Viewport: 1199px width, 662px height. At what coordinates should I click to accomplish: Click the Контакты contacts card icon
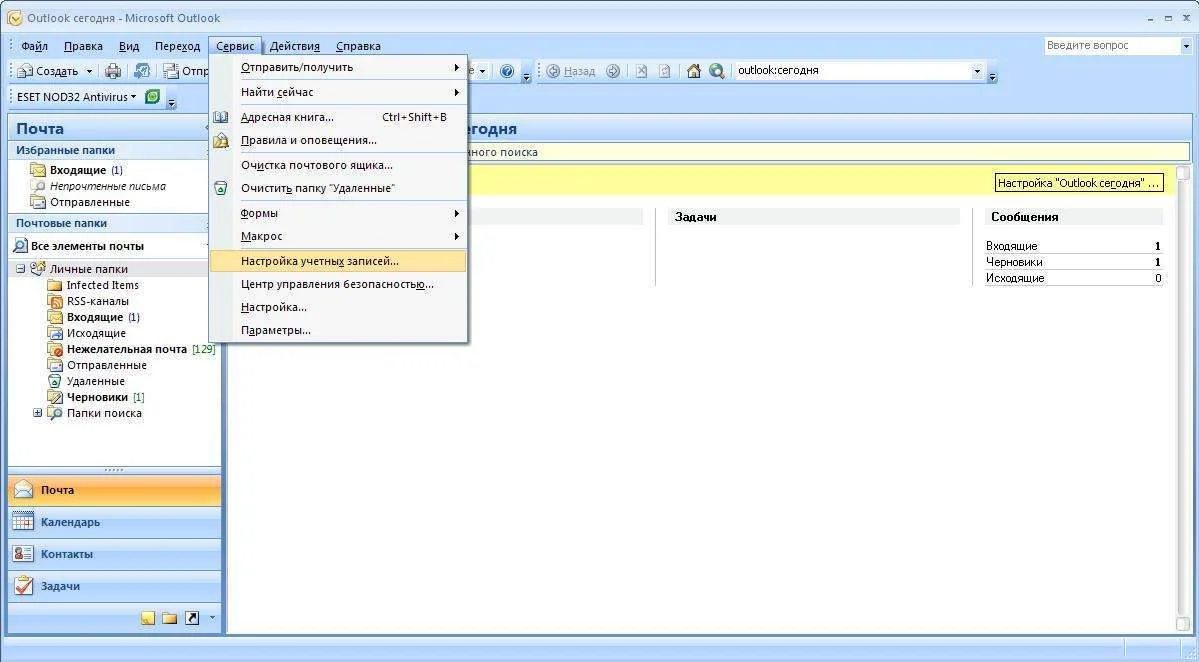tap(24, 554)
